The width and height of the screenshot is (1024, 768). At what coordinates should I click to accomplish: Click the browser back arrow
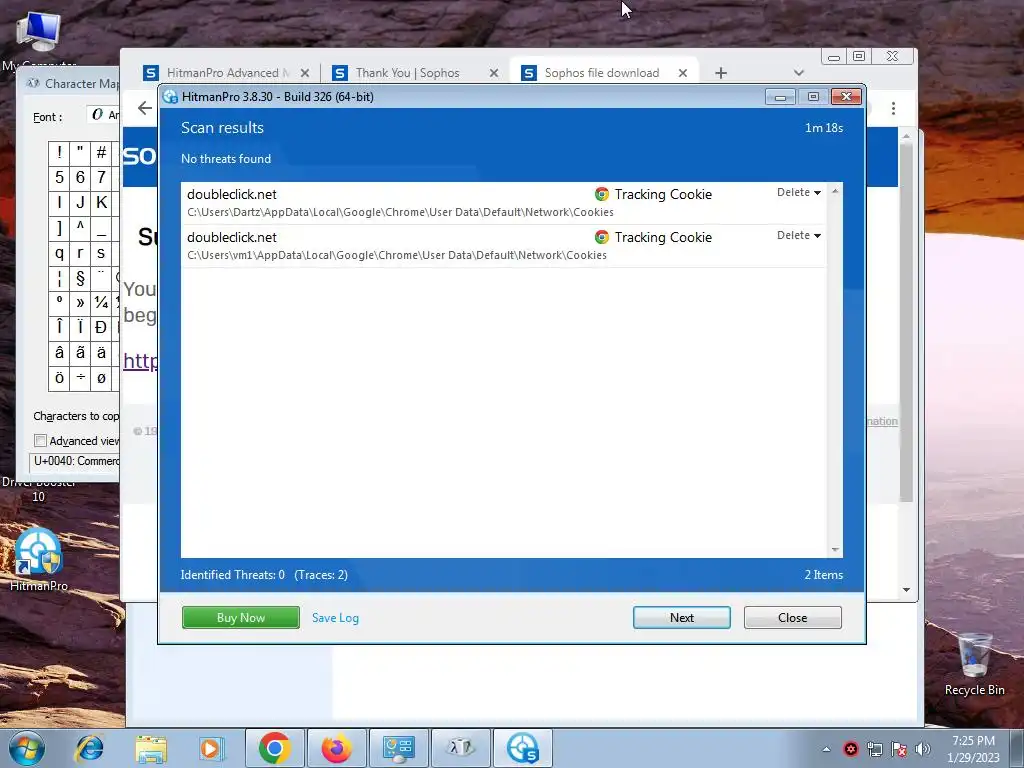click(145, 108)
